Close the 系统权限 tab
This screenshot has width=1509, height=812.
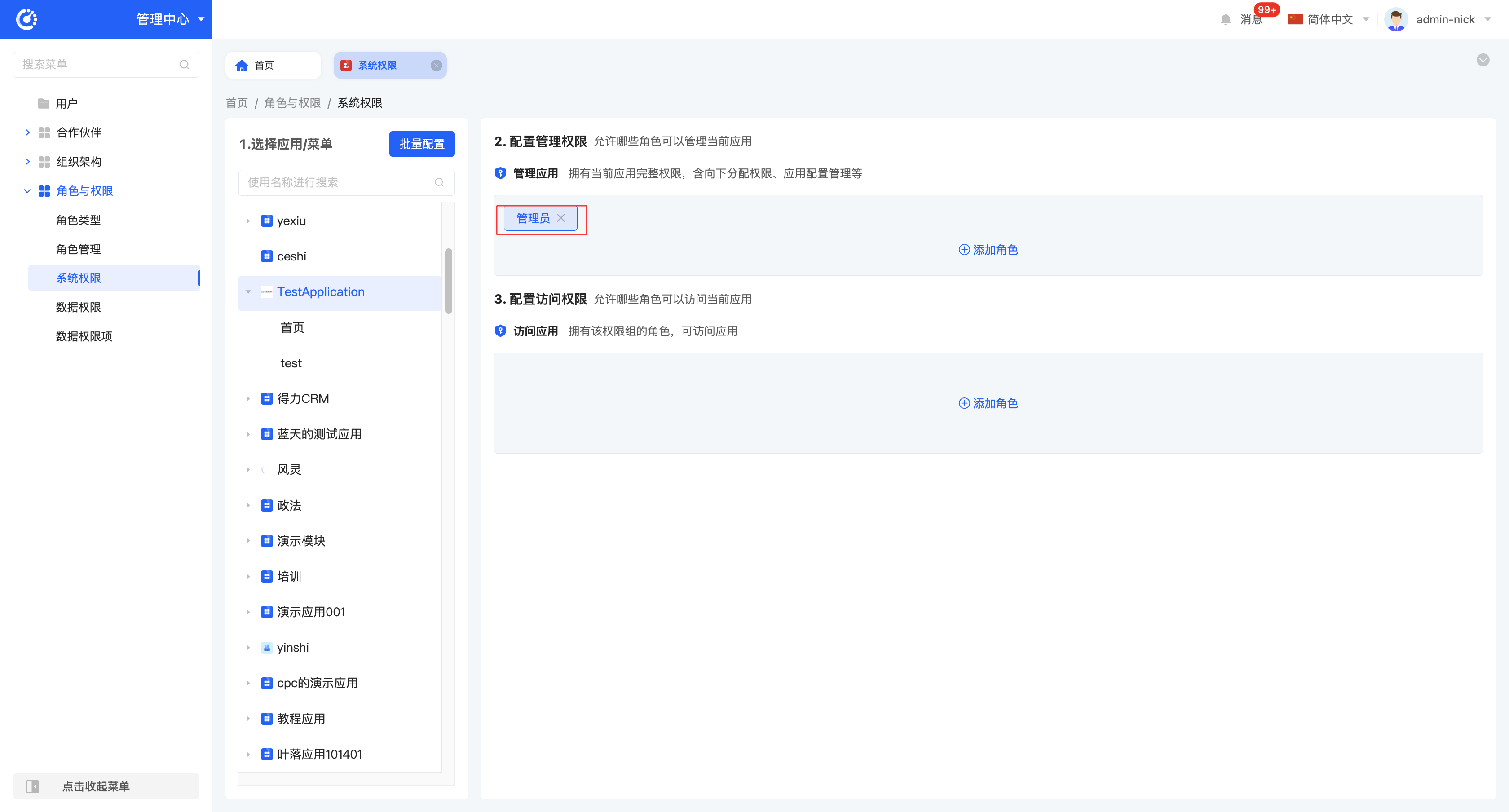[437, 65]
